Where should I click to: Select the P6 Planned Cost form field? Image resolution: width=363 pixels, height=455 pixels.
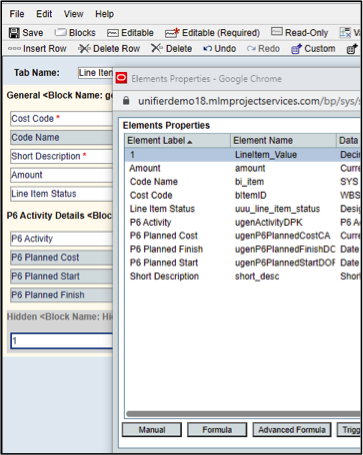[x=61, y=257]
